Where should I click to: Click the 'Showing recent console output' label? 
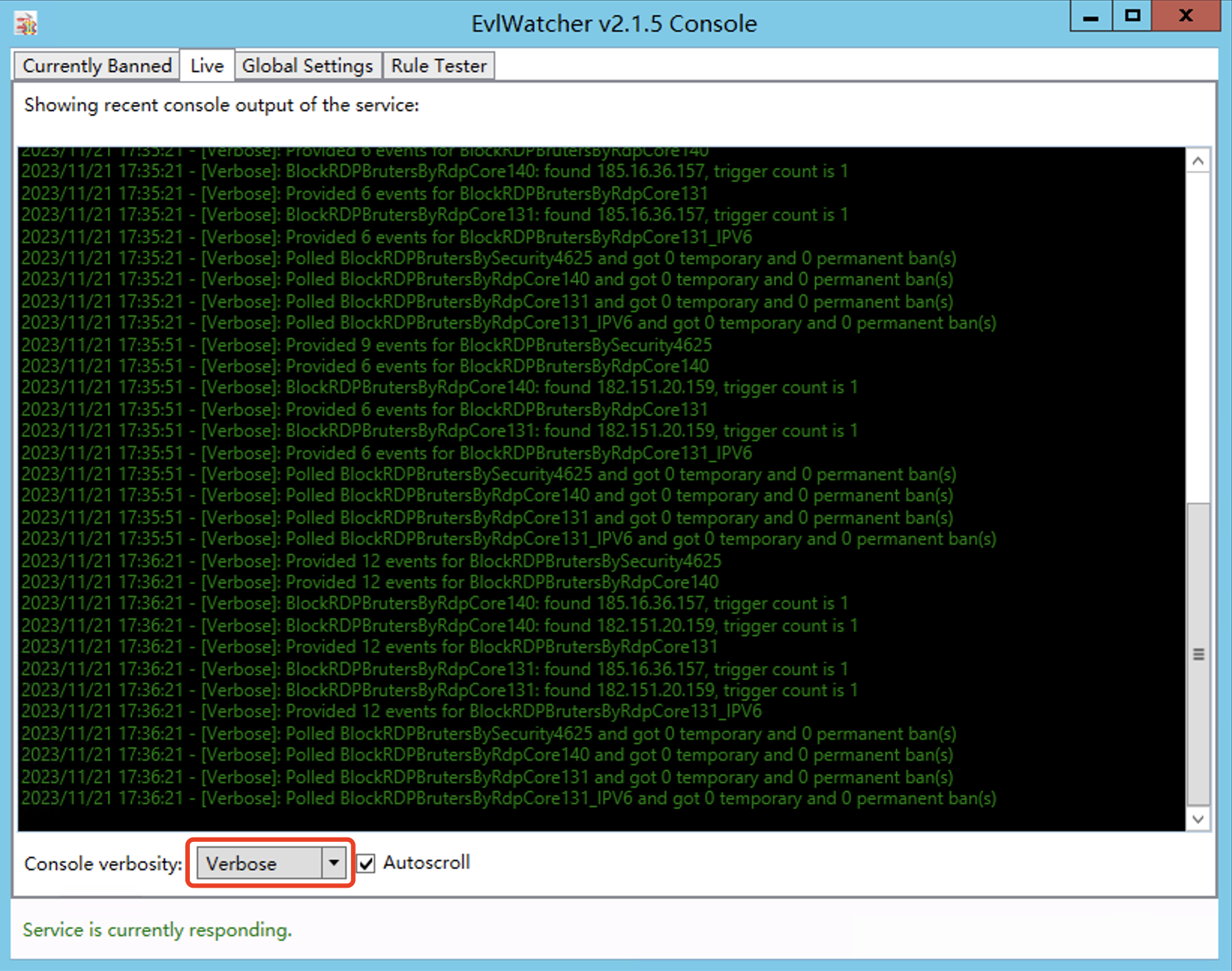221,105
